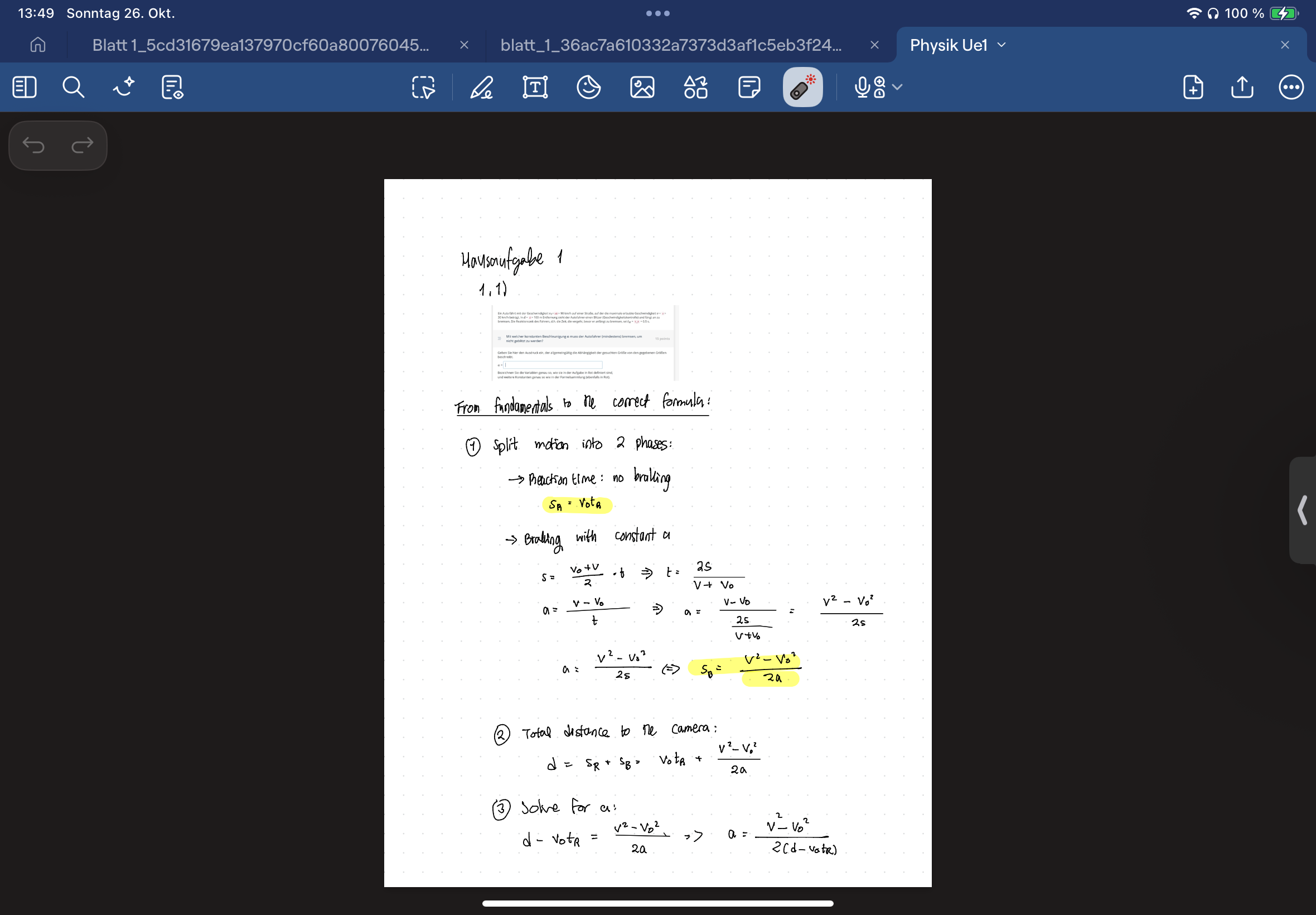The height and width of the screenshot is (915, 1316).
Task: Switch to the Blatt 1_5cd31679 tab
Action: coord(260,45)
